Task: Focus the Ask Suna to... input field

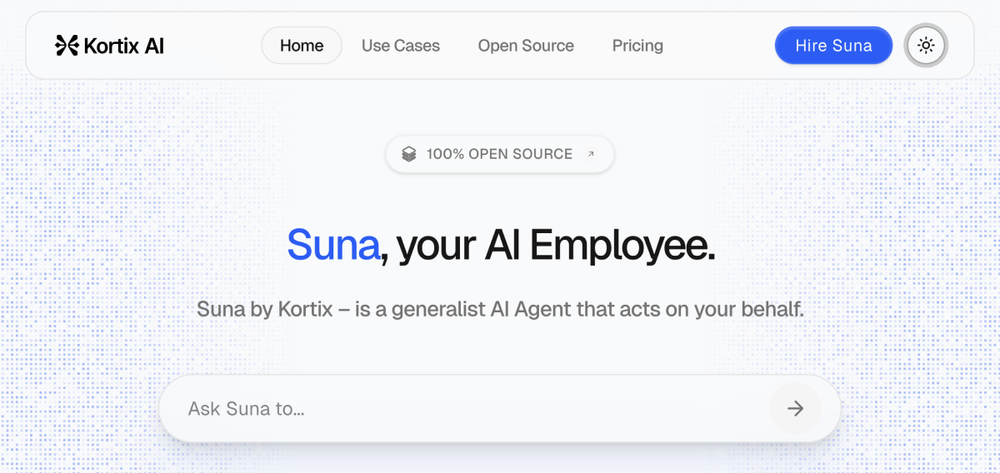Action: pyautogui.click(x=464, y=409)
